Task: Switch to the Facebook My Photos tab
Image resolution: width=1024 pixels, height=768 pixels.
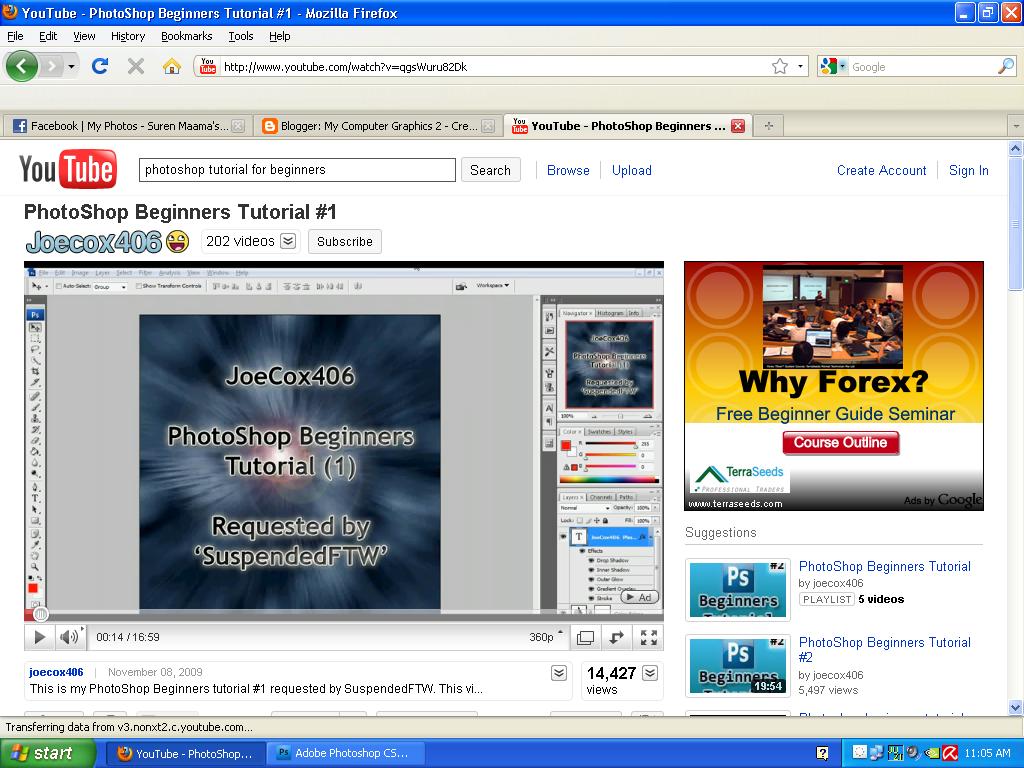Action: tap(127, 126)
